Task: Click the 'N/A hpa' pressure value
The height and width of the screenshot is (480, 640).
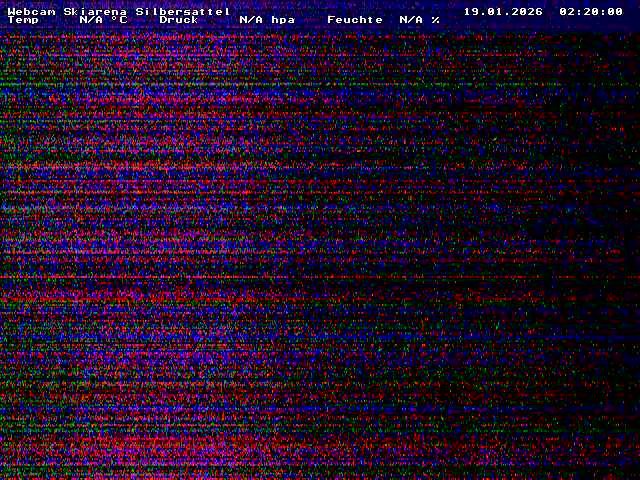Action: (x=267, y=20)
